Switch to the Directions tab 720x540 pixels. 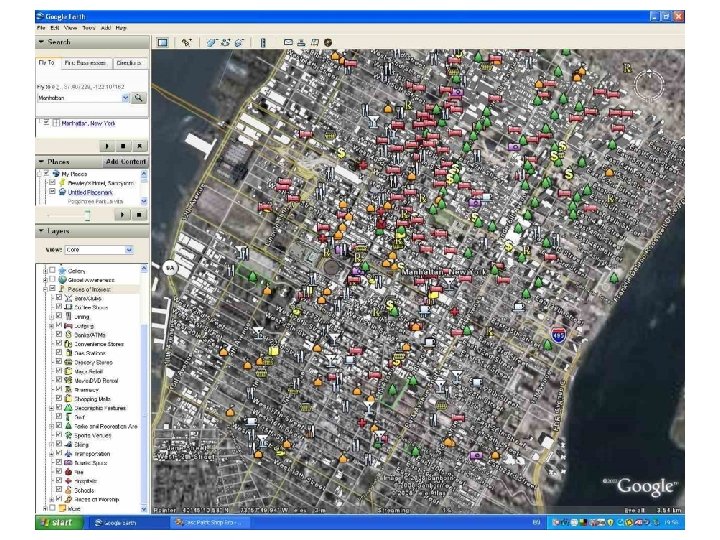pyautogui.click(x=129, y=63)
